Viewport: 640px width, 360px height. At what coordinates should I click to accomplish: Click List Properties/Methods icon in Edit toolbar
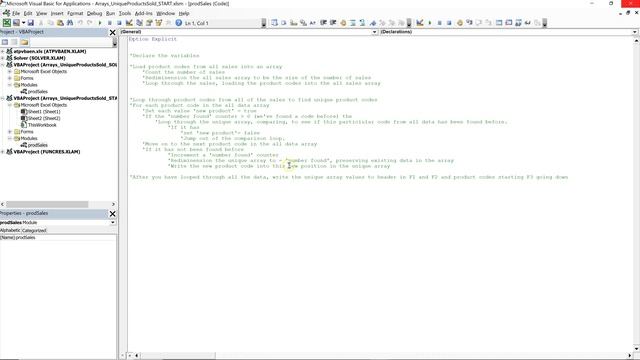(274, 23)
